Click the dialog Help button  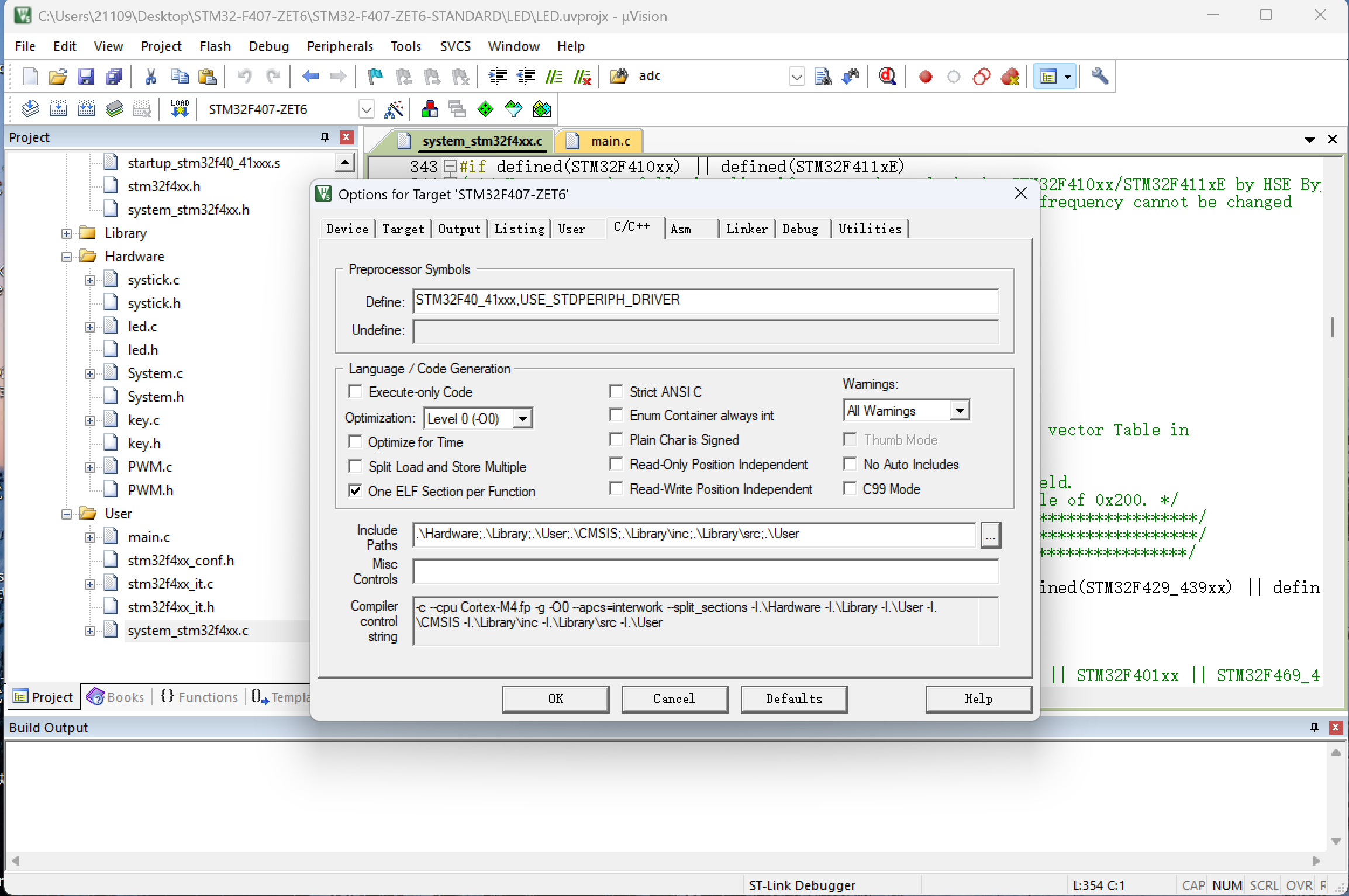click(979, 698)
